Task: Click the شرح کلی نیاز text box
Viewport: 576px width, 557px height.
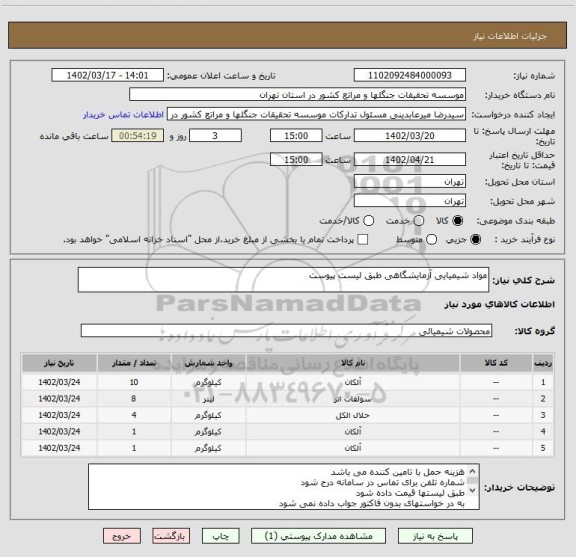Action: (x=283, y=280)
